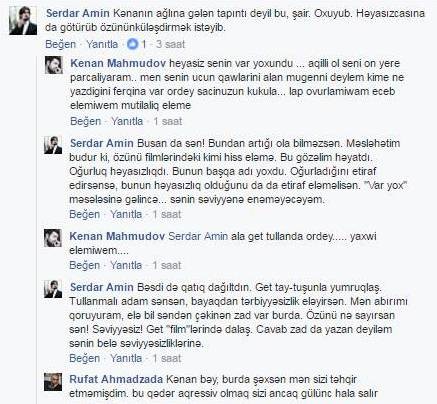
Task: Open tagged Serdar Amin mention in Kenan's reply
Action: (198, 236)
